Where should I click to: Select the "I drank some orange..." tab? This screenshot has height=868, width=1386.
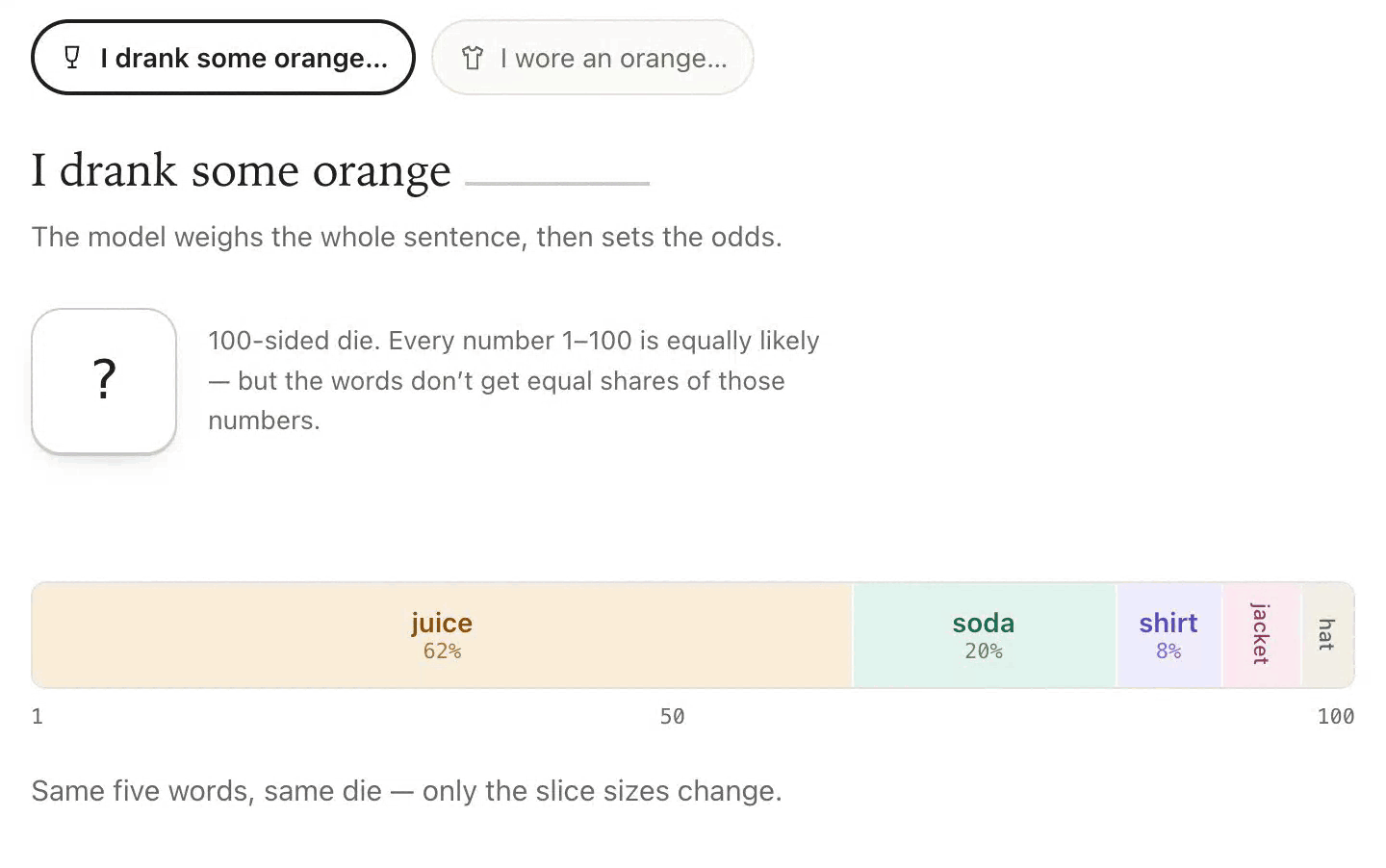[223, 58]
